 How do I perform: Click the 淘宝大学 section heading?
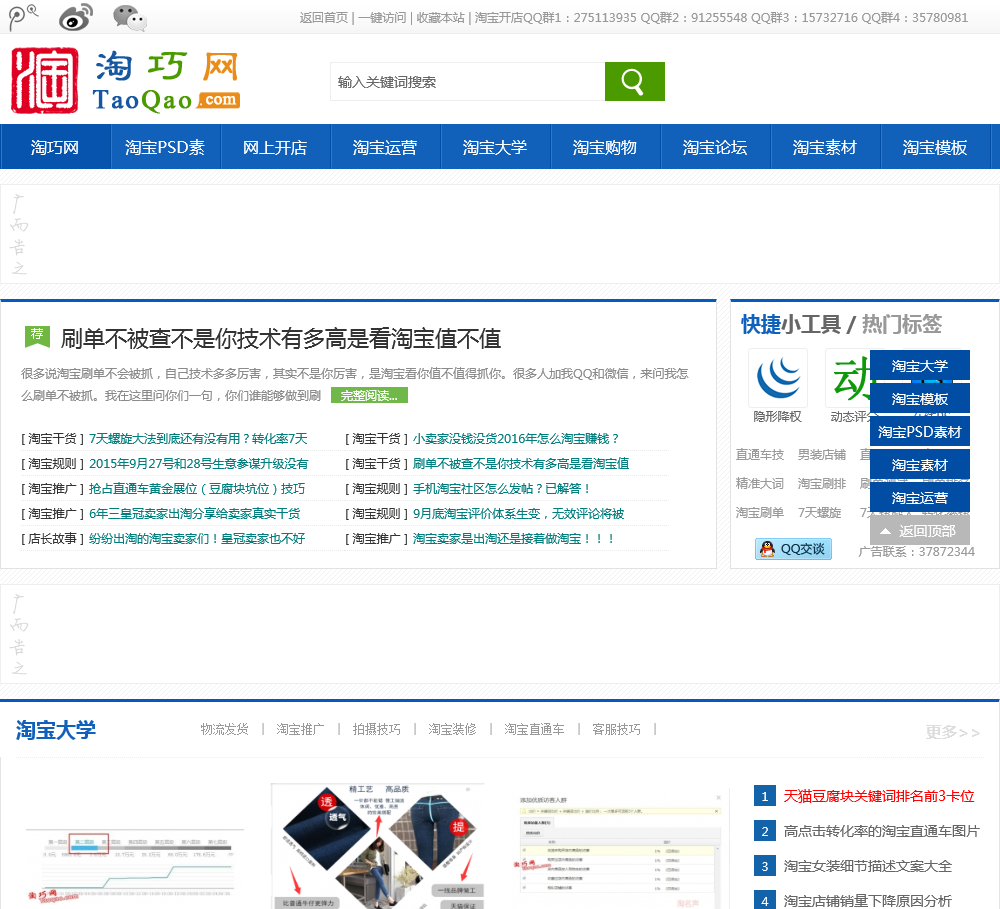[55, 730]
